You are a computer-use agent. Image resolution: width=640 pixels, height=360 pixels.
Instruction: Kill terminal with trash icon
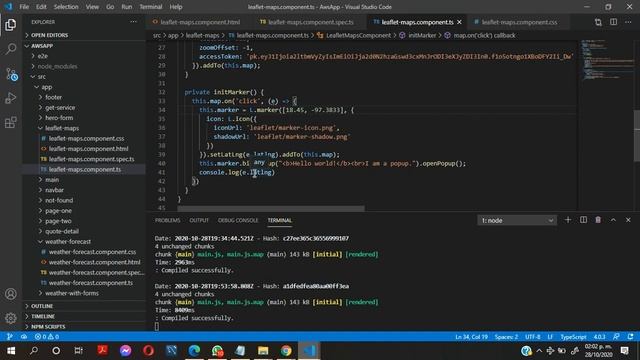[x=598, y=220]
